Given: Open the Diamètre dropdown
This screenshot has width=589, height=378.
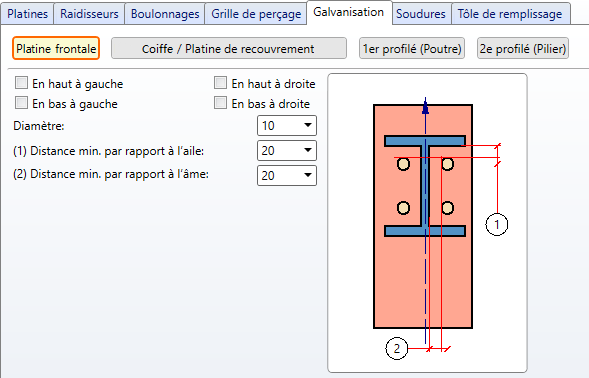Looking at the screenshot, I should (x=287, y=125).
